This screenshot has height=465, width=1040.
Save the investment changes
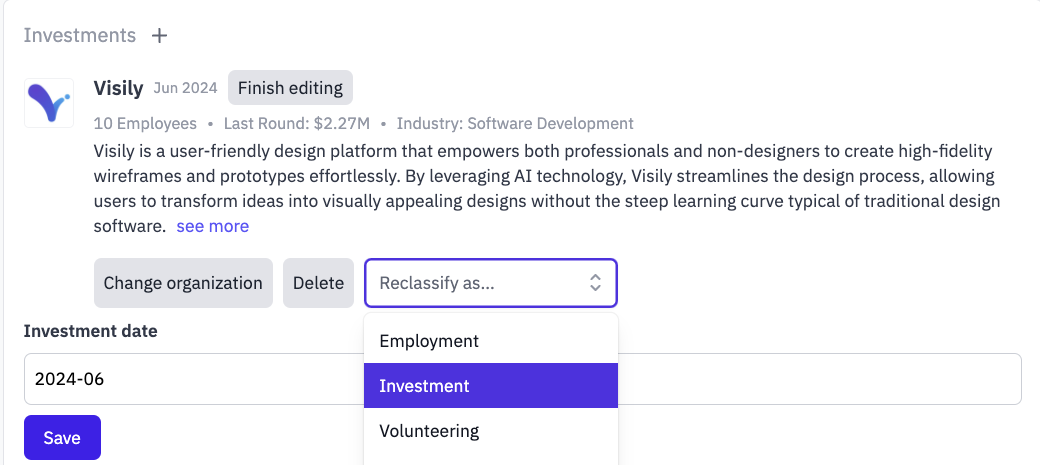[x=62, y=438]
